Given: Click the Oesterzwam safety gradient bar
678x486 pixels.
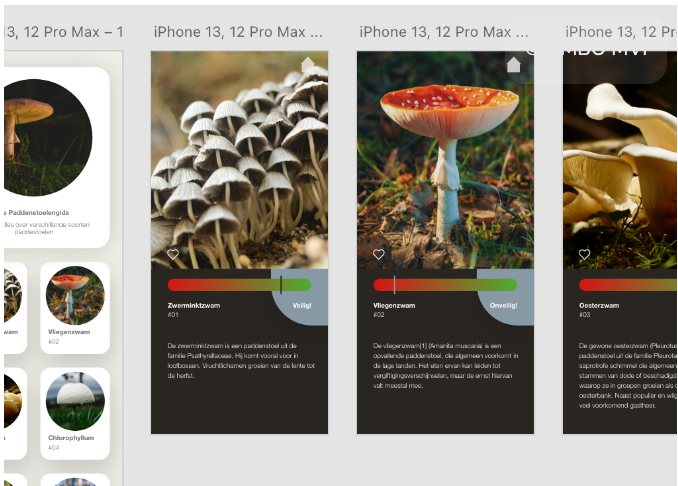Looking at the screenshot, I should (628, 285).
